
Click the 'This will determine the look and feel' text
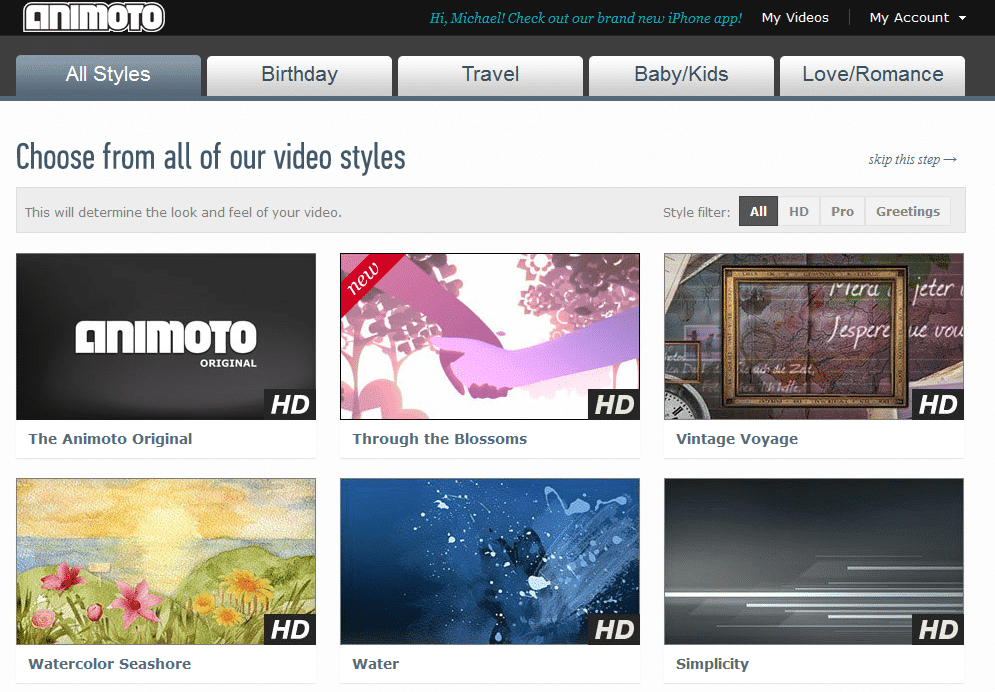point(183,212)
